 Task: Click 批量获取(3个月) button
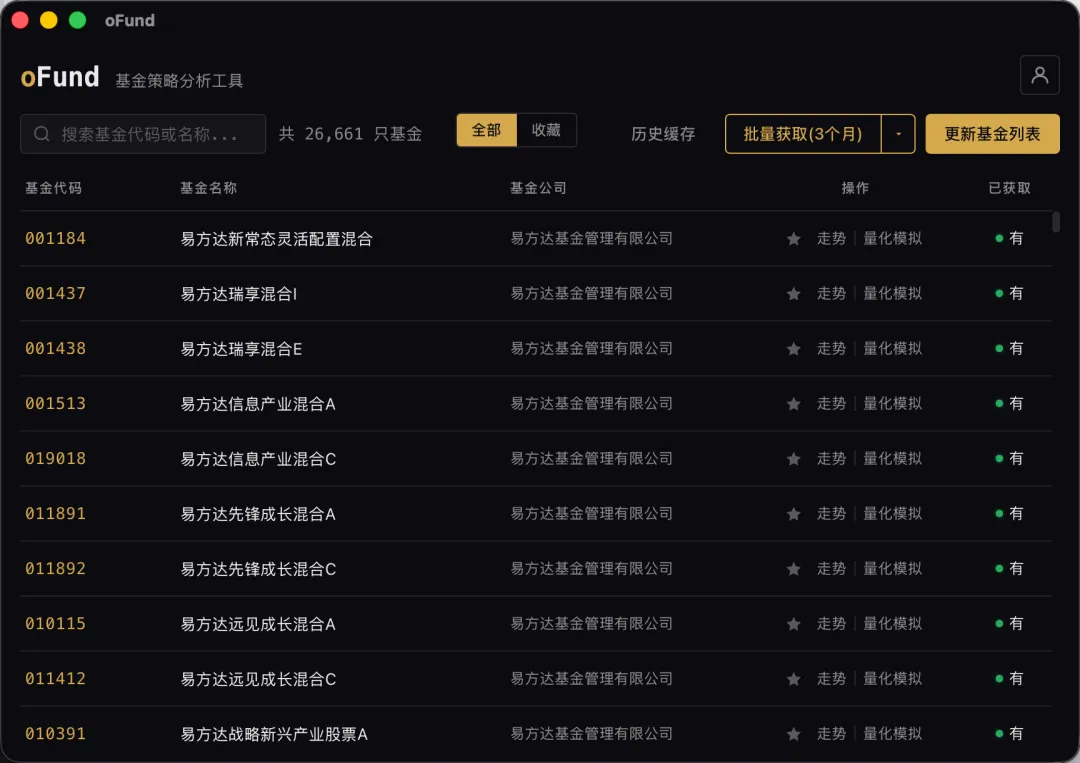point(803,134)
